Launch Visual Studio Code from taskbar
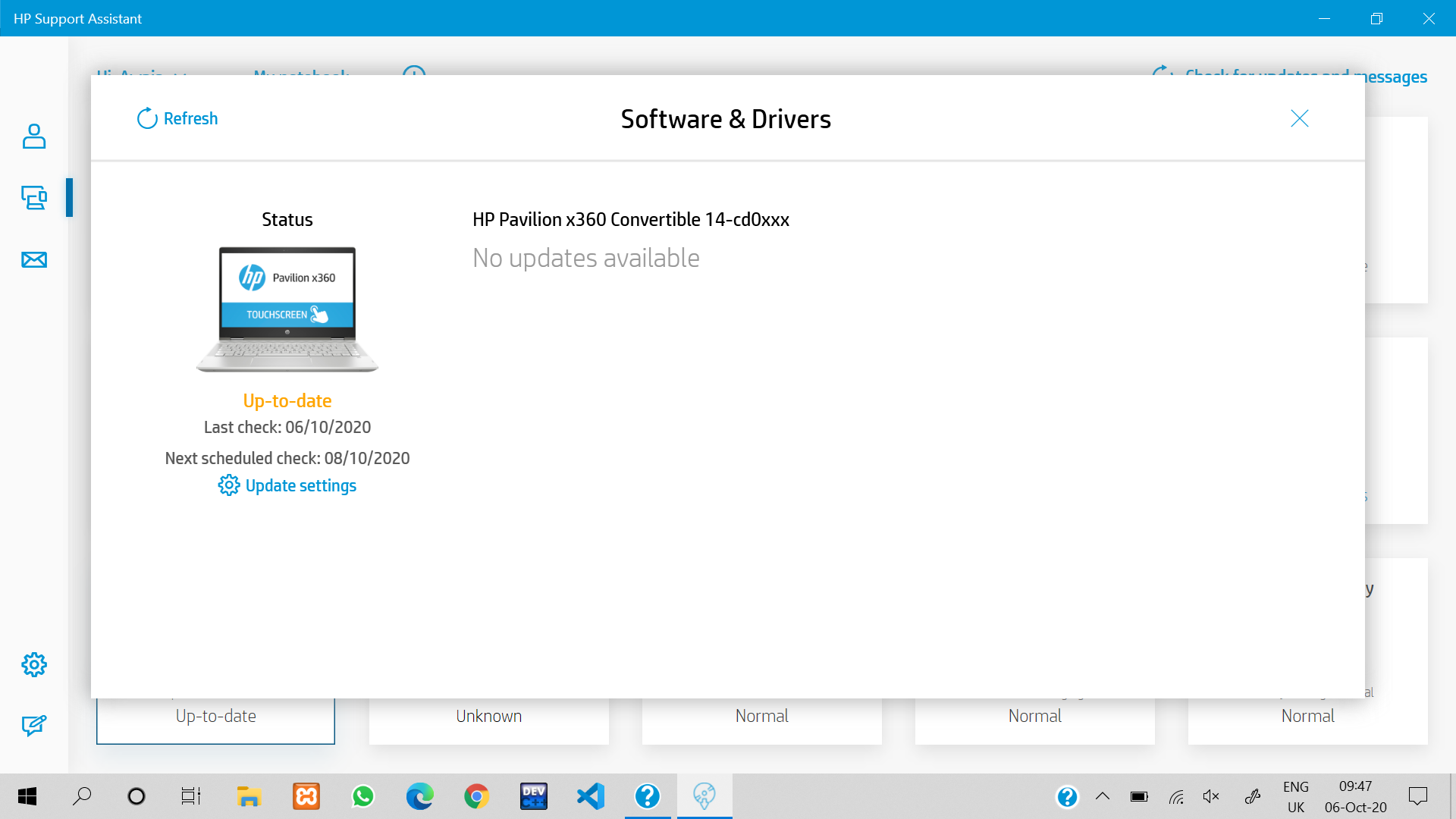 591,796
